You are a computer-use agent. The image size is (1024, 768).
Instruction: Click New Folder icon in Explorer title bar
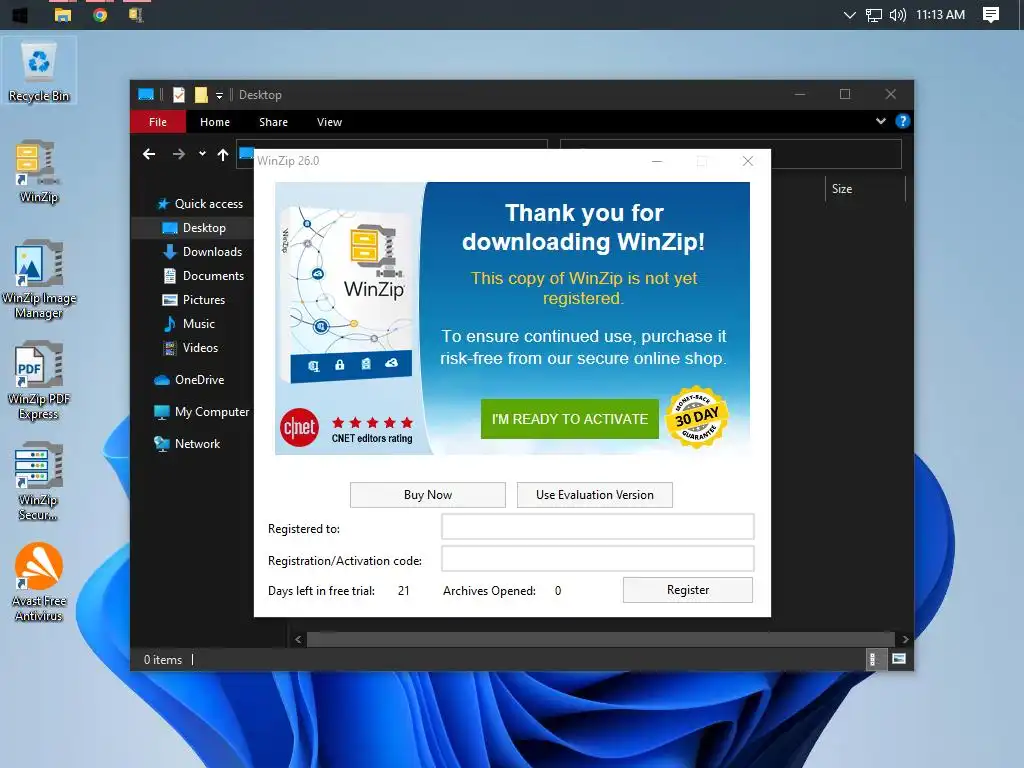tap(201, 95)
